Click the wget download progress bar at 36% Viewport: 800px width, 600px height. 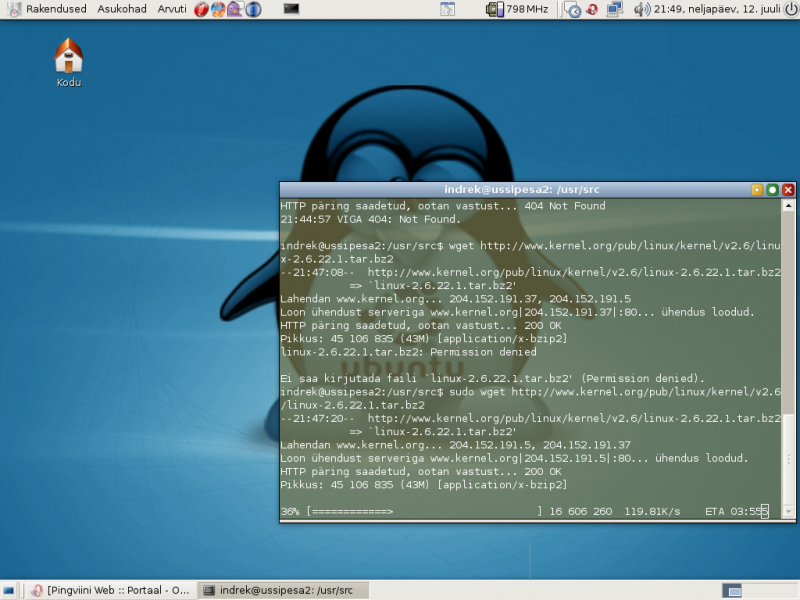pos(424,511)
